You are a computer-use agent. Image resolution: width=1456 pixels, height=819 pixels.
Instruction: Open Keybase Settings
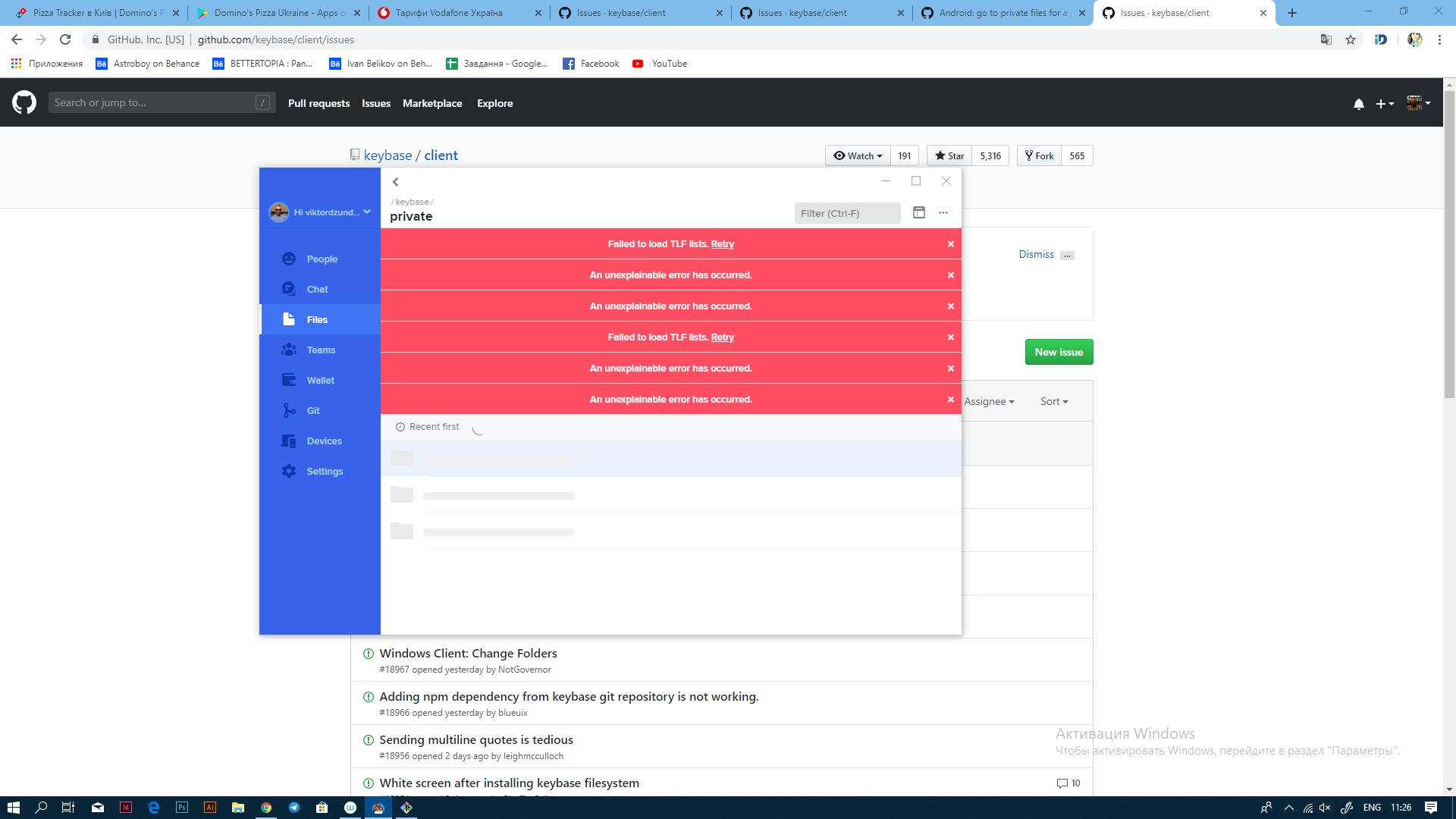[325, 471]
